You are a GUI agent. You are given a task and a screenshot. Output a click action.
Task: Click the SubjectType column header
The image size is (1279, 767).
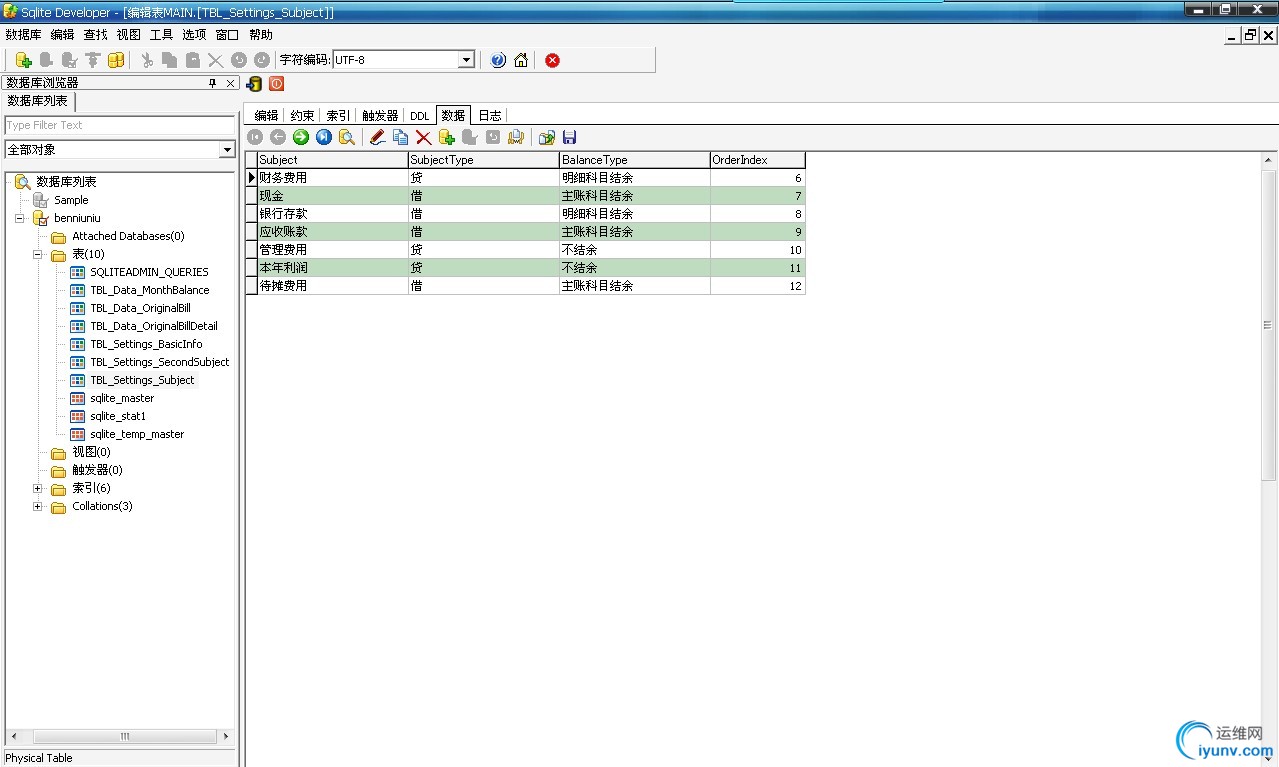484,160
